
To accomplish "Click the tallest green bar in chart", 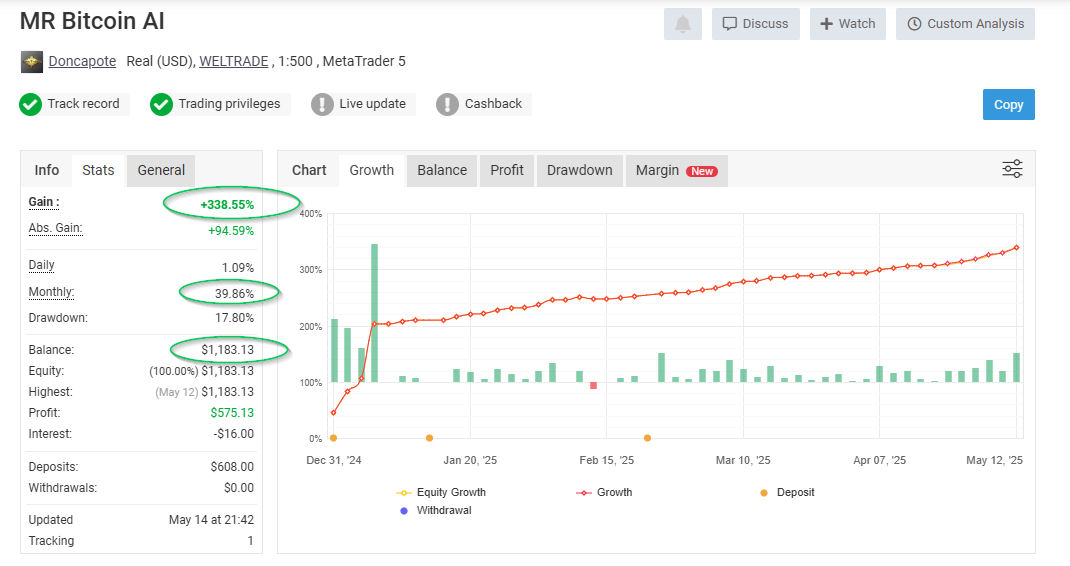I will pyautogui.click(x=374, y=313).
